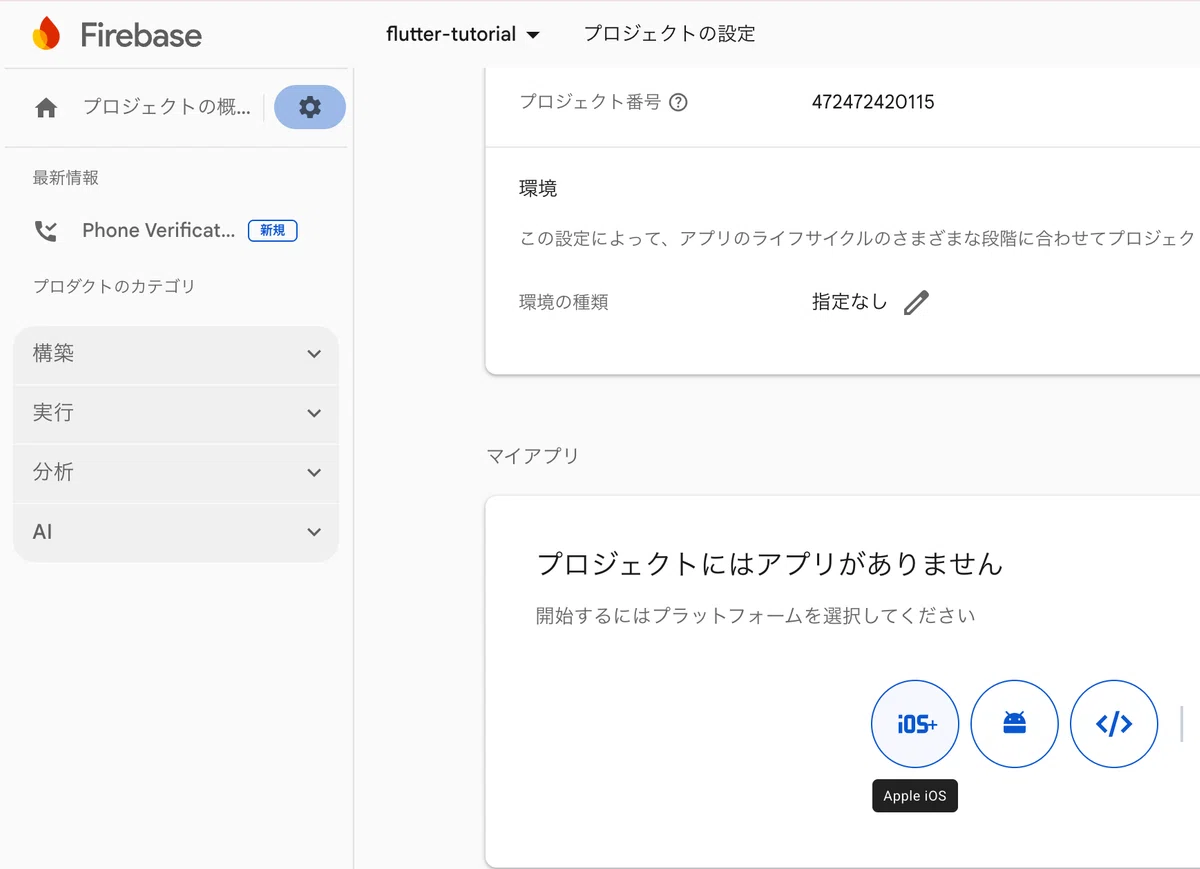This screenshot has width=1200, height=869.
Task: Click the Phone Verification phone icon
Action: point(46,231)
